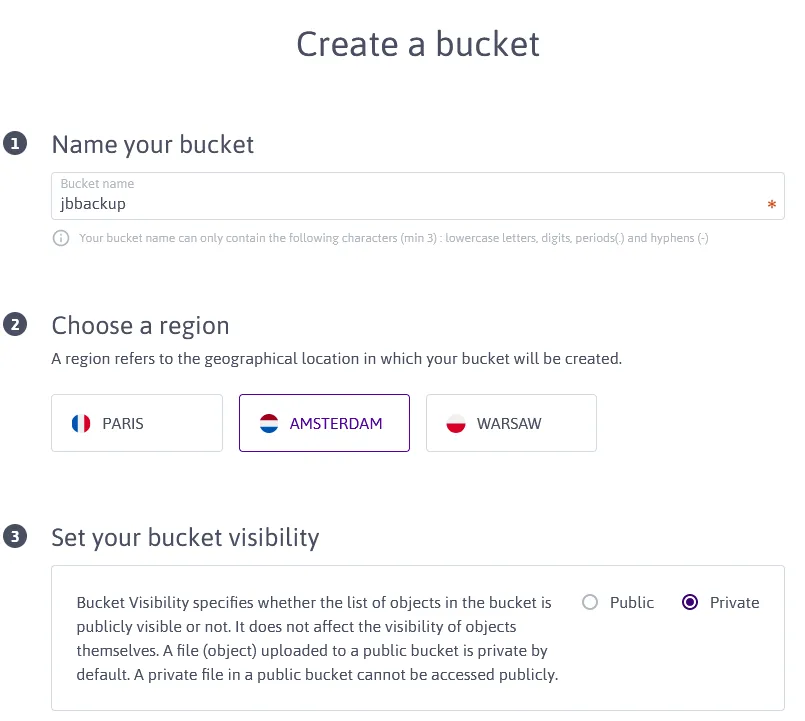The height and width of the screenshot is (721, 805).
Task: Click the Polish flag icon on the Warsaw card
Action: 456,422
